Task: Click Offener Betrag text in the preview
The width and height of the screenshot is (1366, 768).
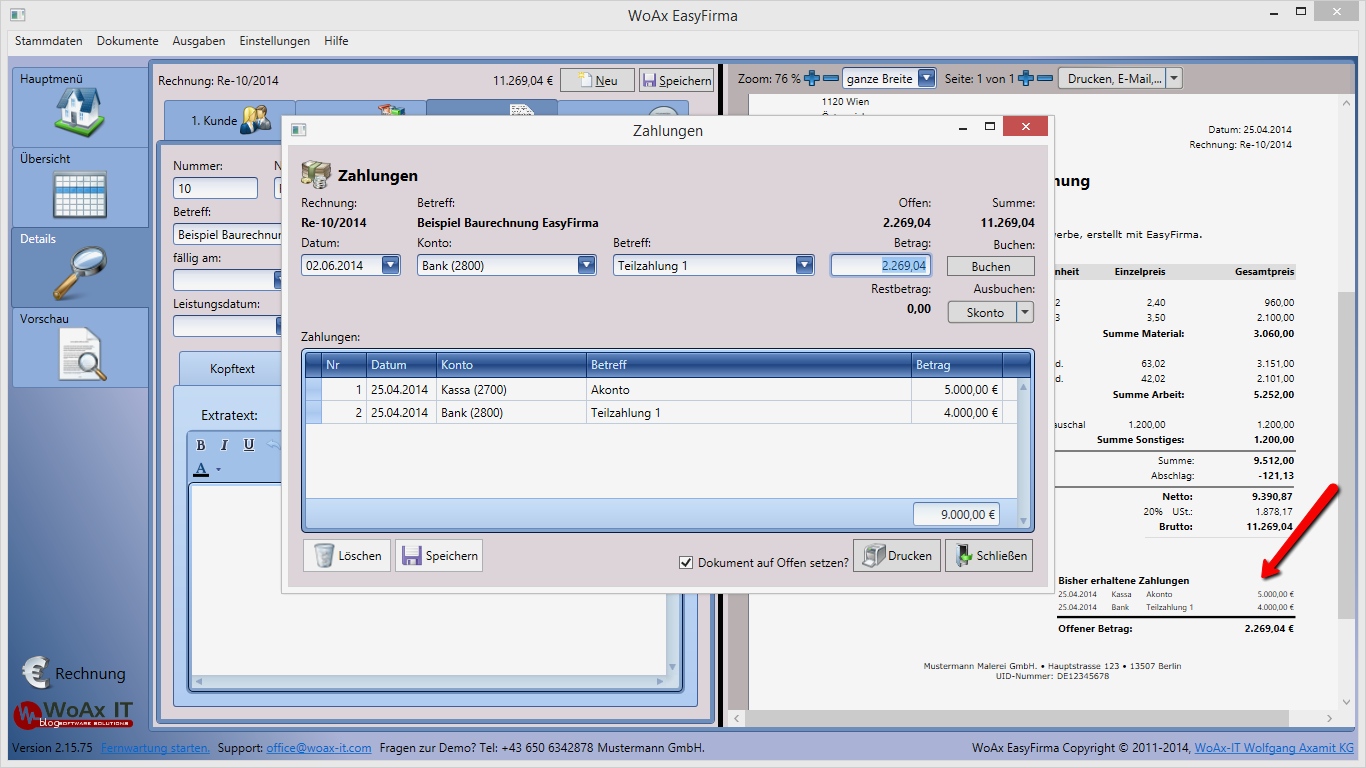Action: (x=1095, y=629)
